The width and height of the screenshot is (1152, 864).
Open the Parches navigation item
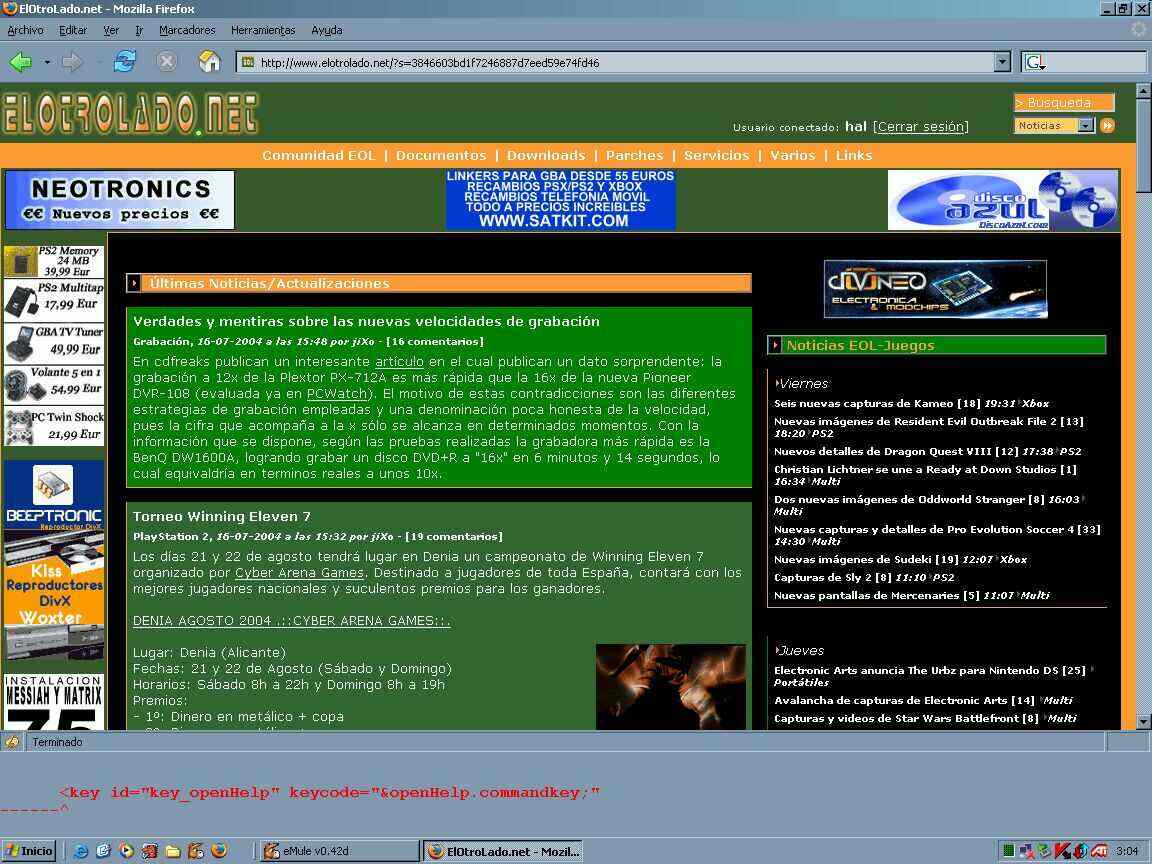(x=635, y=155)
